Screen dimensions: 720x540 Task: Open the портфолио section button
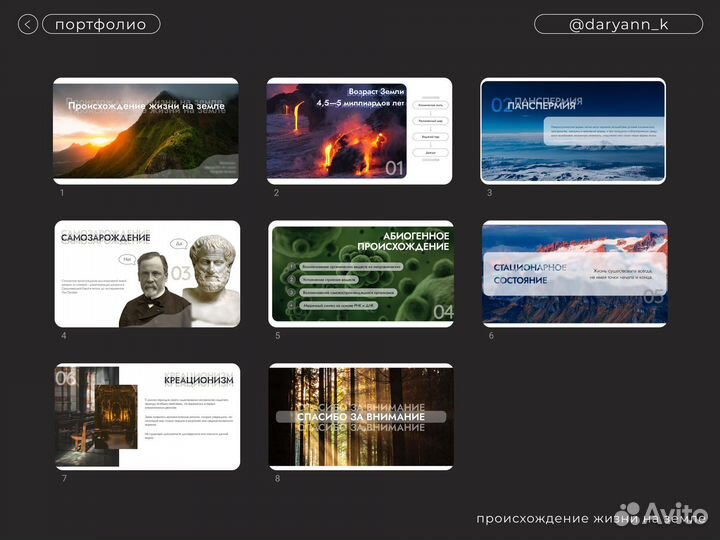tap(101, 24)
